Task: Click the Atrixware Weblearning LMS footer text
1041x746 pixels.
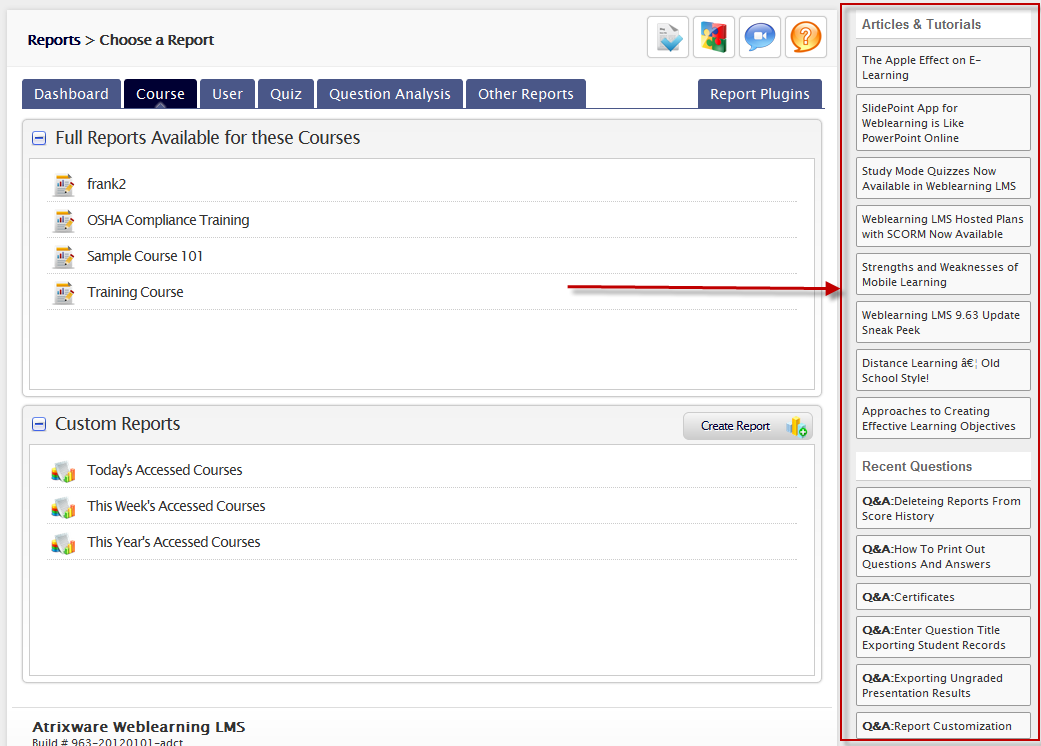Action: [139, 727]
